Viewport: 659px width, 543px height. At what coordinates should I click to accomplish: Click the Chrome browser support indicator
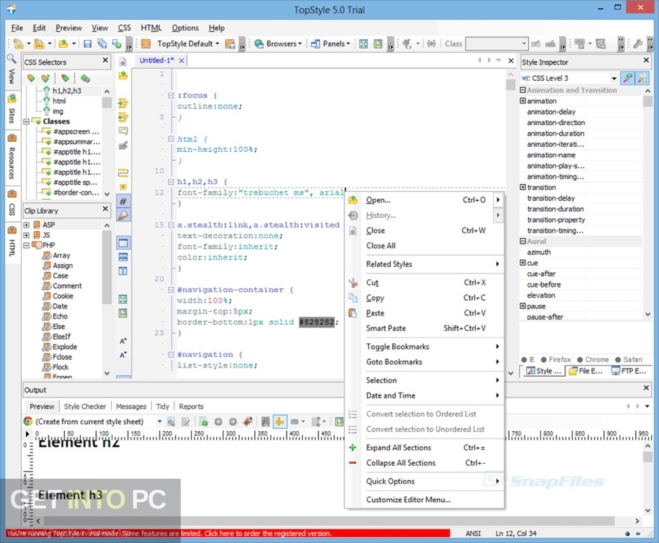[x=593, y=359]
